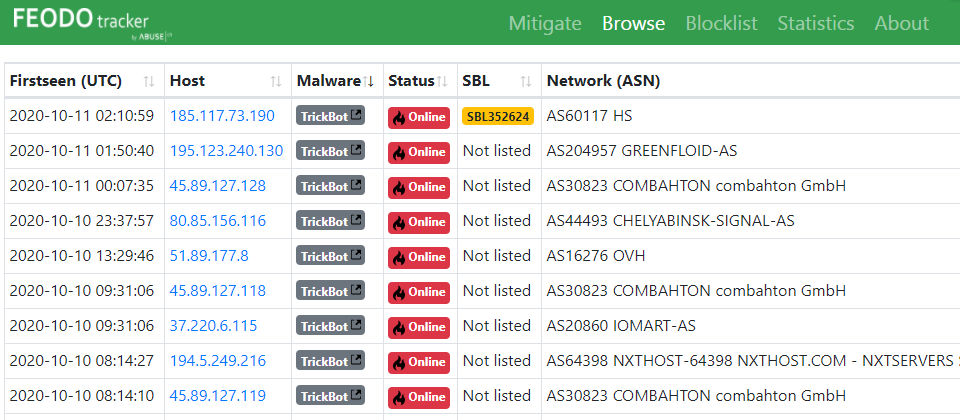Image resolution: width=960 pixels, height=420 pixels.
Task: Sort by the Status column arrows icon
Action: tap(442, 81)
